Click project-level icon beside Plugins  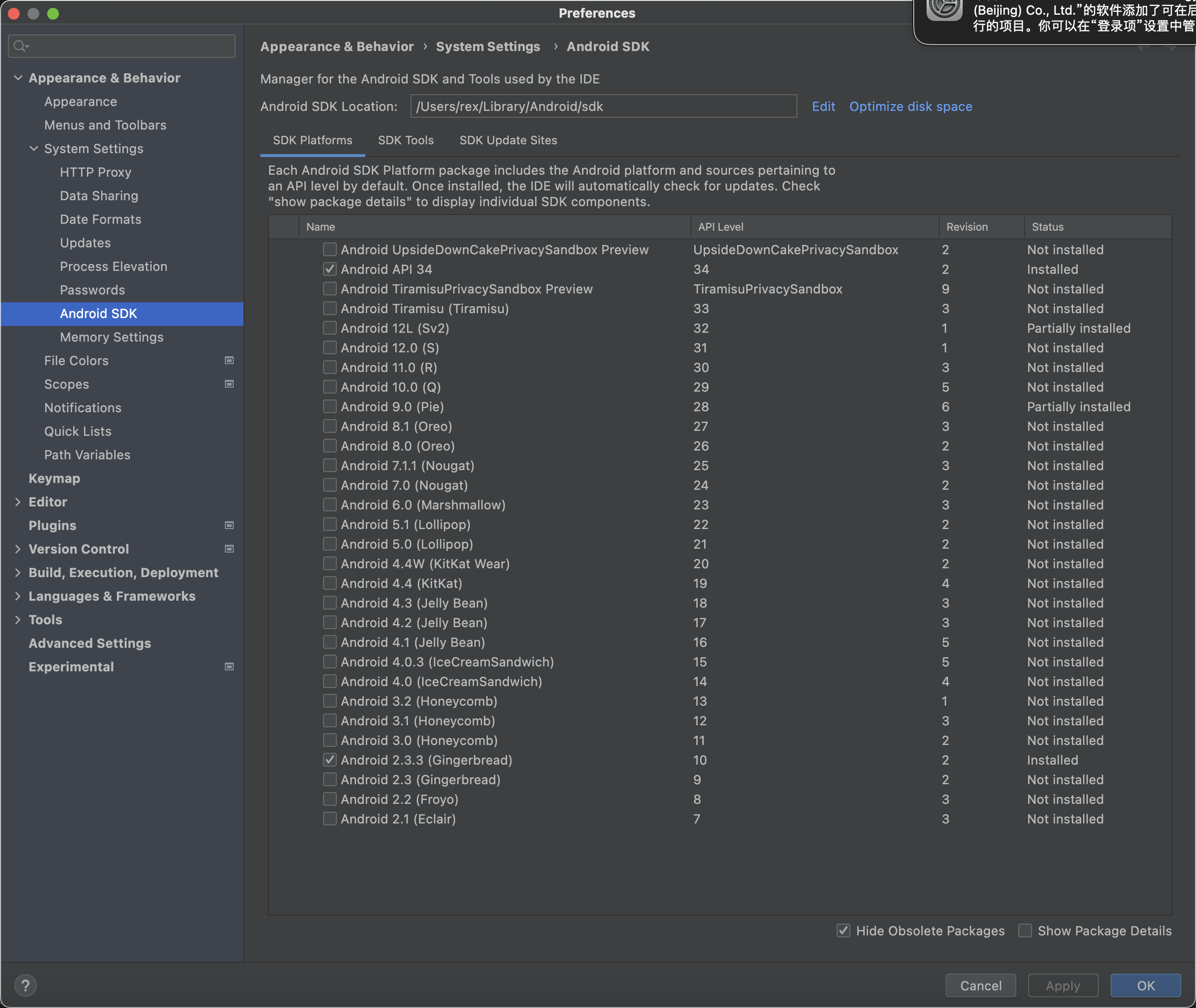[x=229, y=525]
